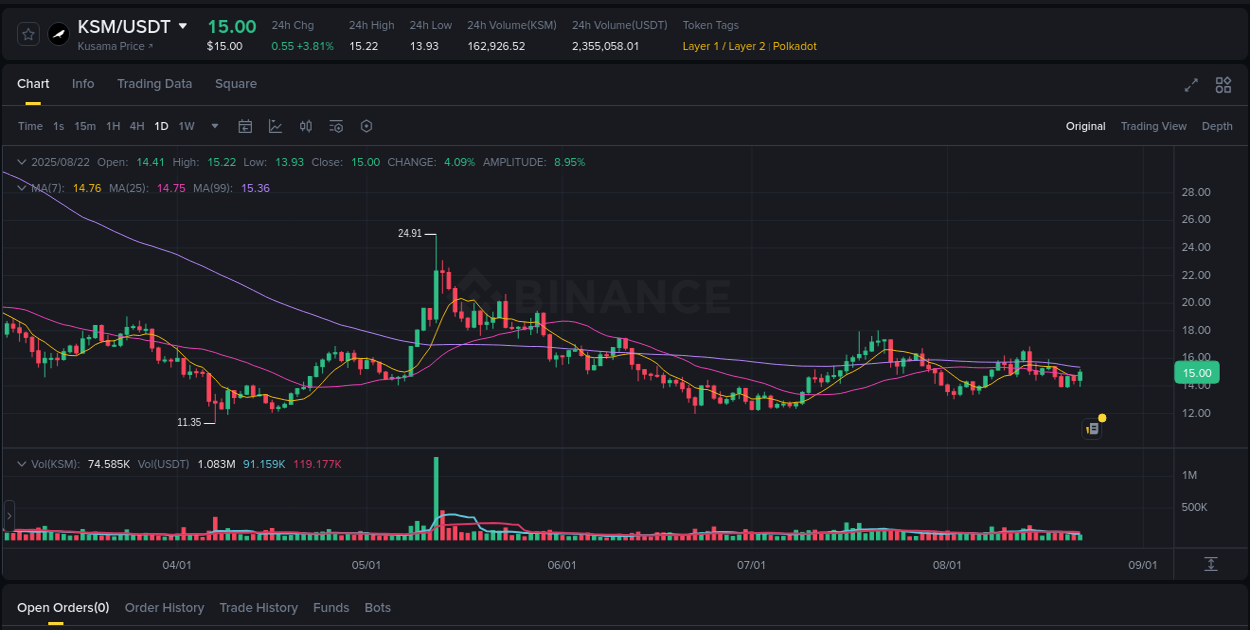Open the indicator settings list icon

(336, 126)
